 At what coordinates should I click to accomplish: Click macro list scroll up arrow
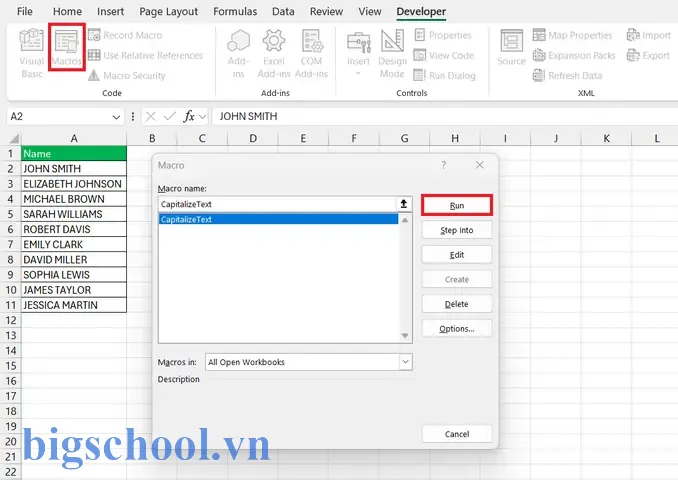[x=405, y=220]
